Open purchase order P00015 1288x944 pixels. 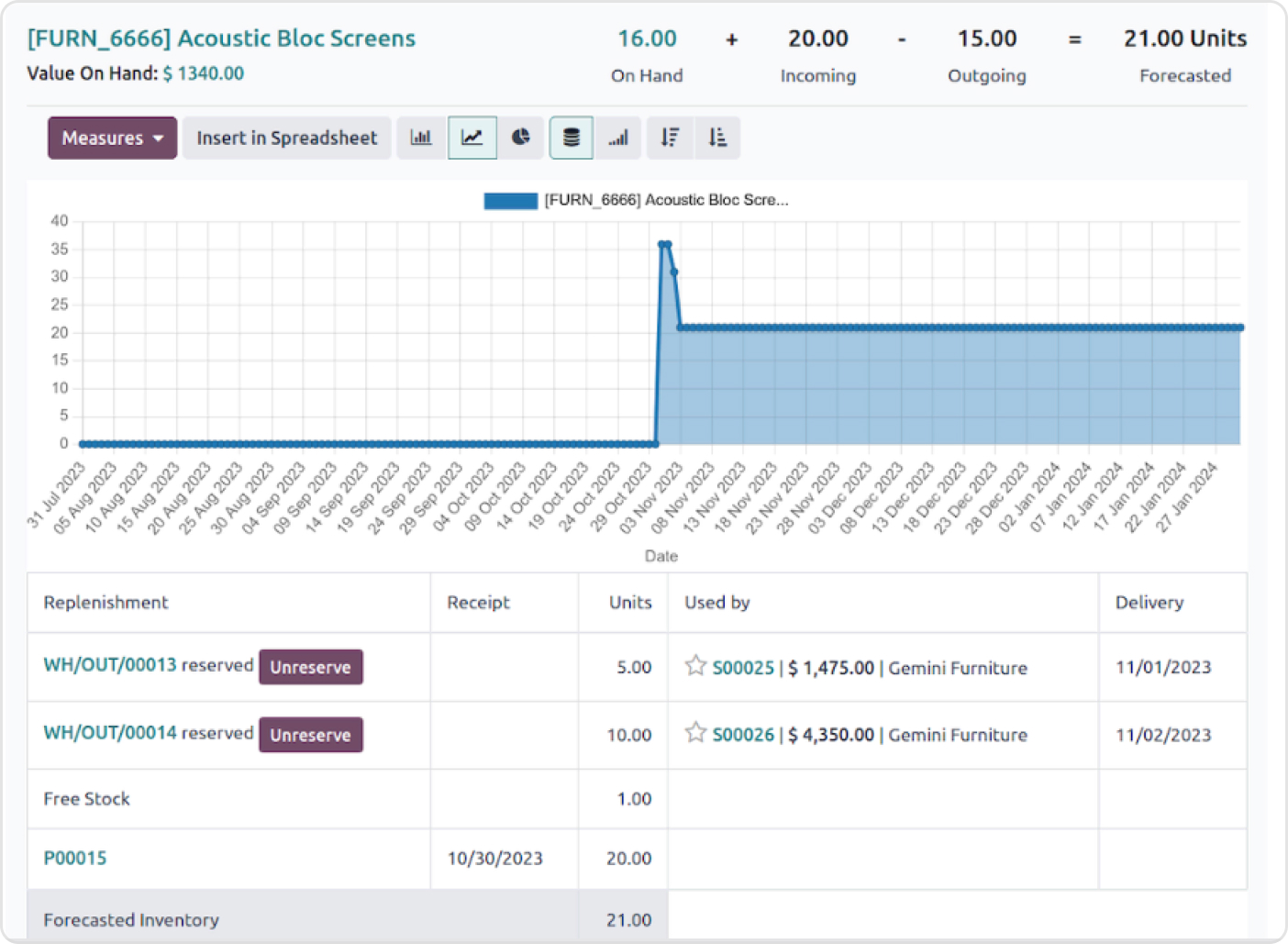pos(75,858)
